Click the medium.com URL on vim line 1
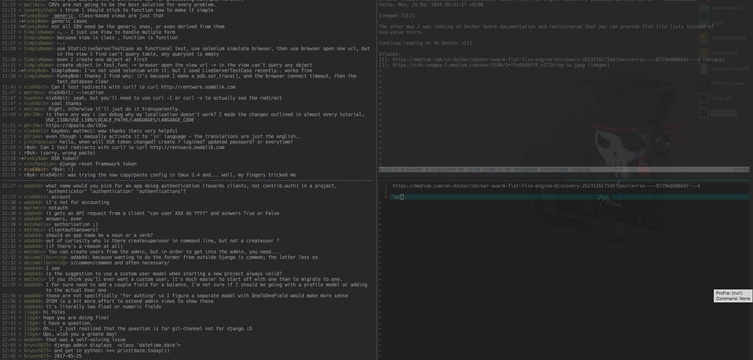The image size is (753, 360). click(546, 186)
